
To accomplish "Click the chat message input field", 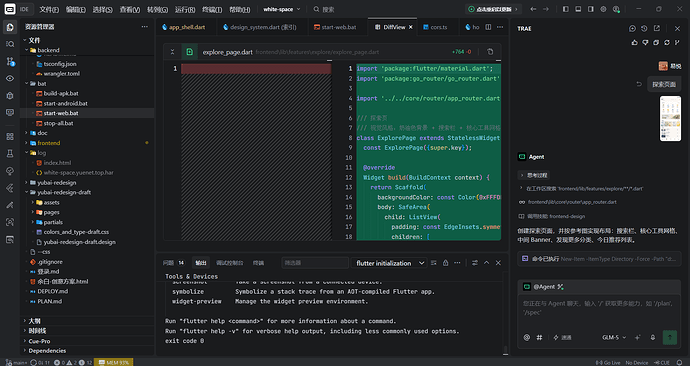I will point(599,308).
